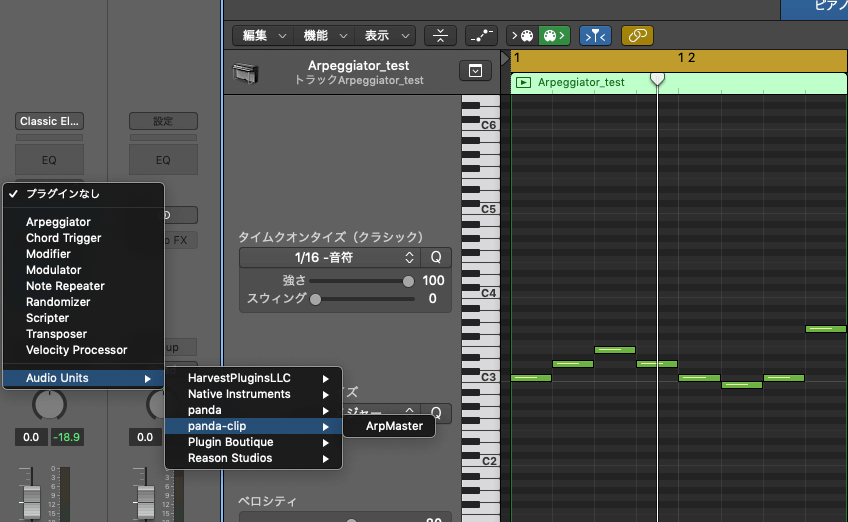Image resolution: width=848 pixels, height=522 pixels.
Task: Open EQ on first channel strip
Action: click(x=49, y=160)
